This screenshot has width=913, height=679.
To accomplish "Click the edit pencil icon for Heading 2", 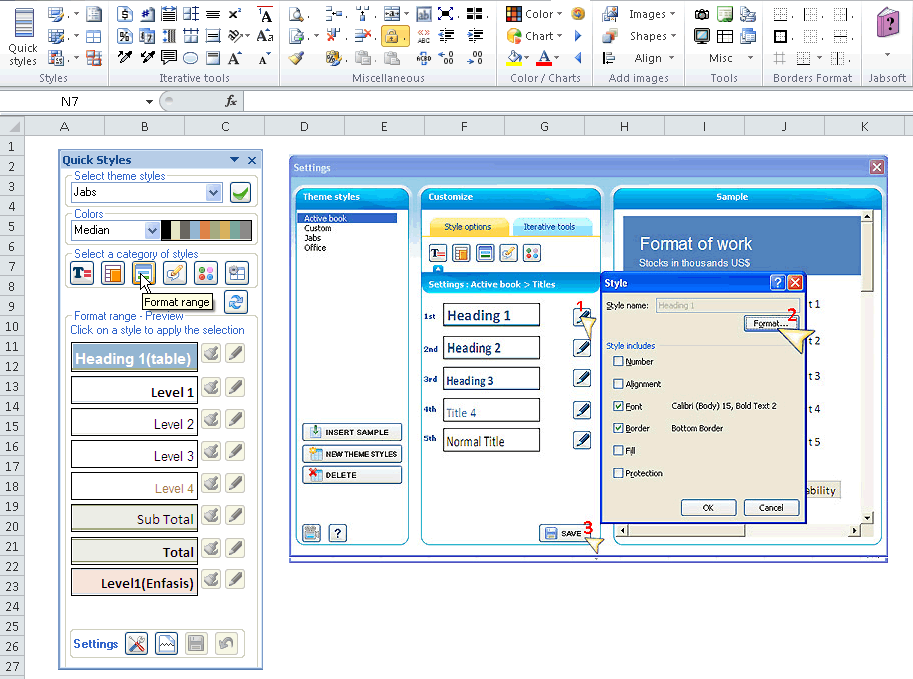I will pyautogui.click(x=582, y=348).
